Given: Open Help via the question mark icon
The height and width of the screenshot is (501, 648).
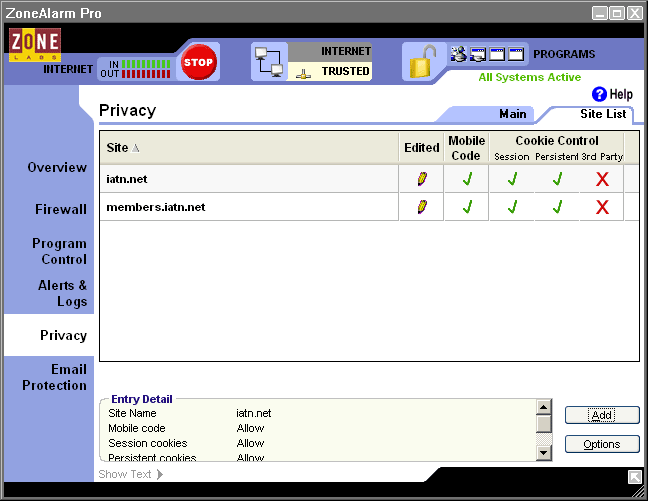Looking at the screenshot, I should [599, 94].
